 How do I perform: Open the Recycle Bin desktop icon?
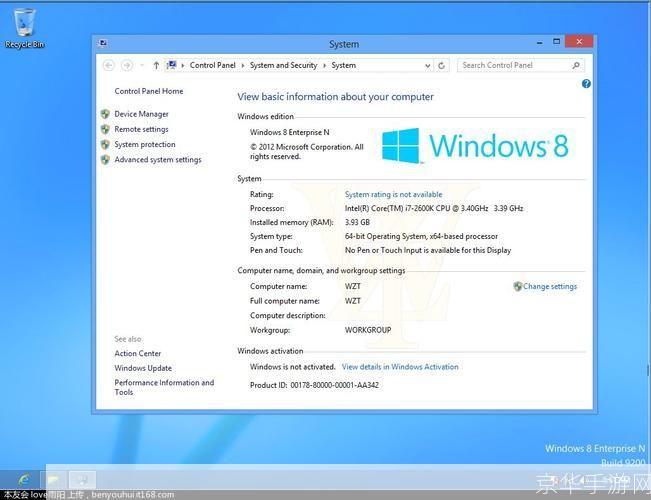(x=24, y=28)
